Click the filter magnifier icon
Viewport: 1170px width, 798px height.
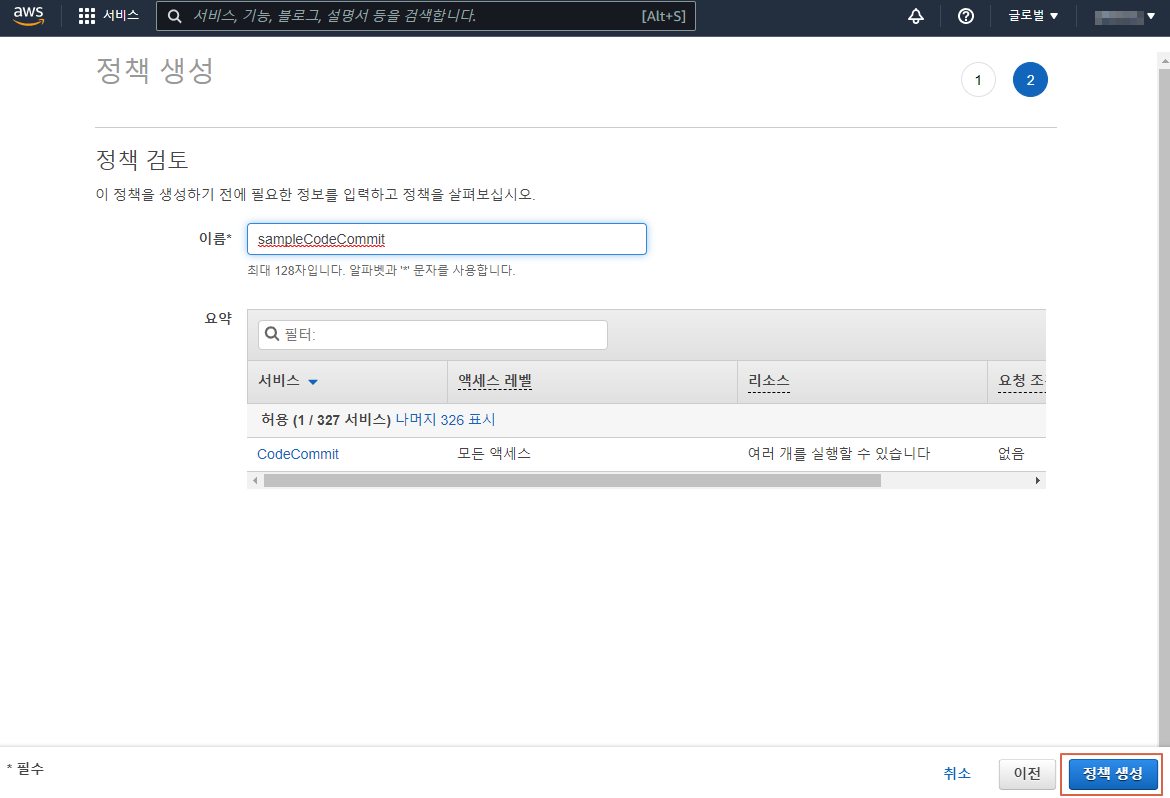click(272, 334)
